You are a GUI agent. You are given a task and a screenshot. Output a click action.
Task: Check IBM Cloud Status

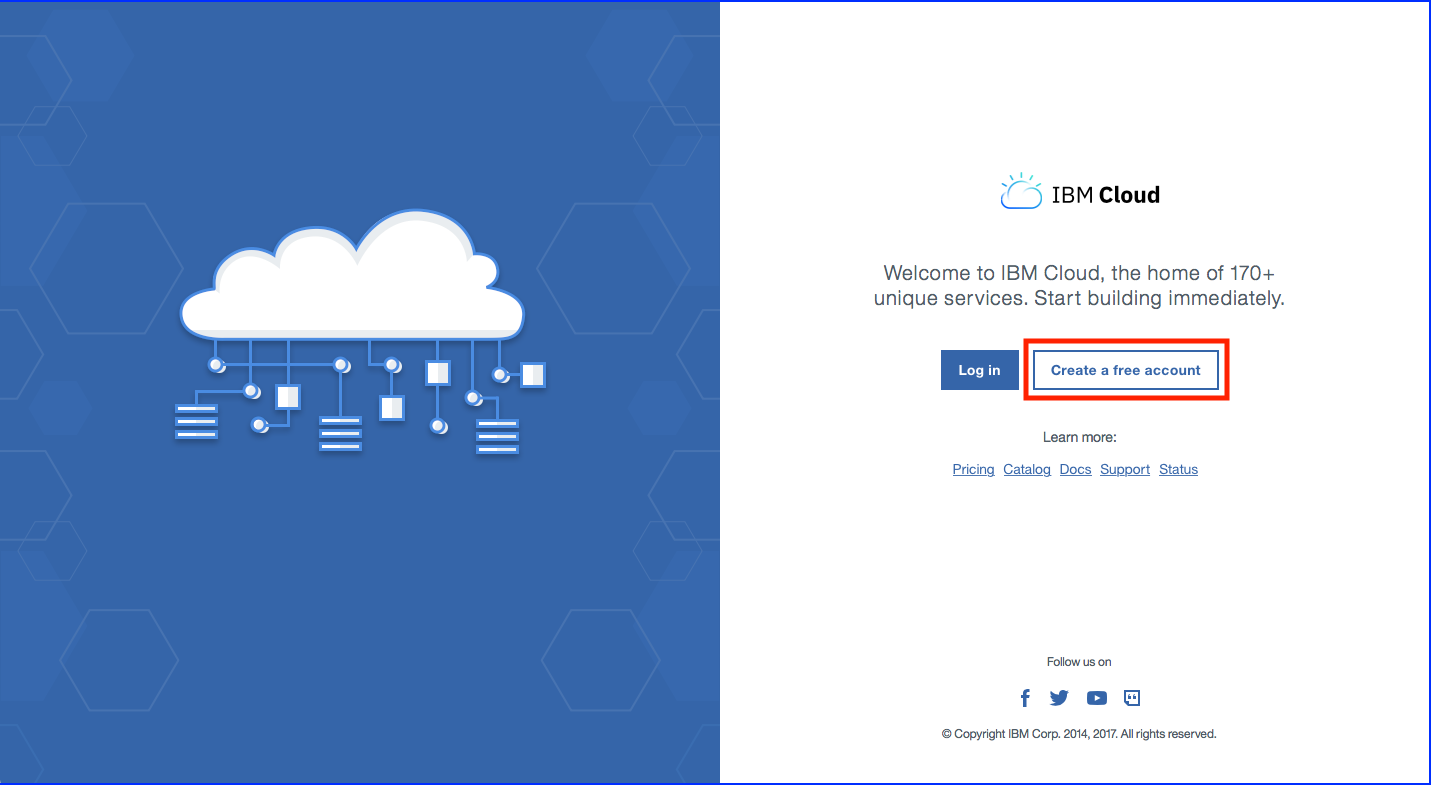click(1177, 469)
